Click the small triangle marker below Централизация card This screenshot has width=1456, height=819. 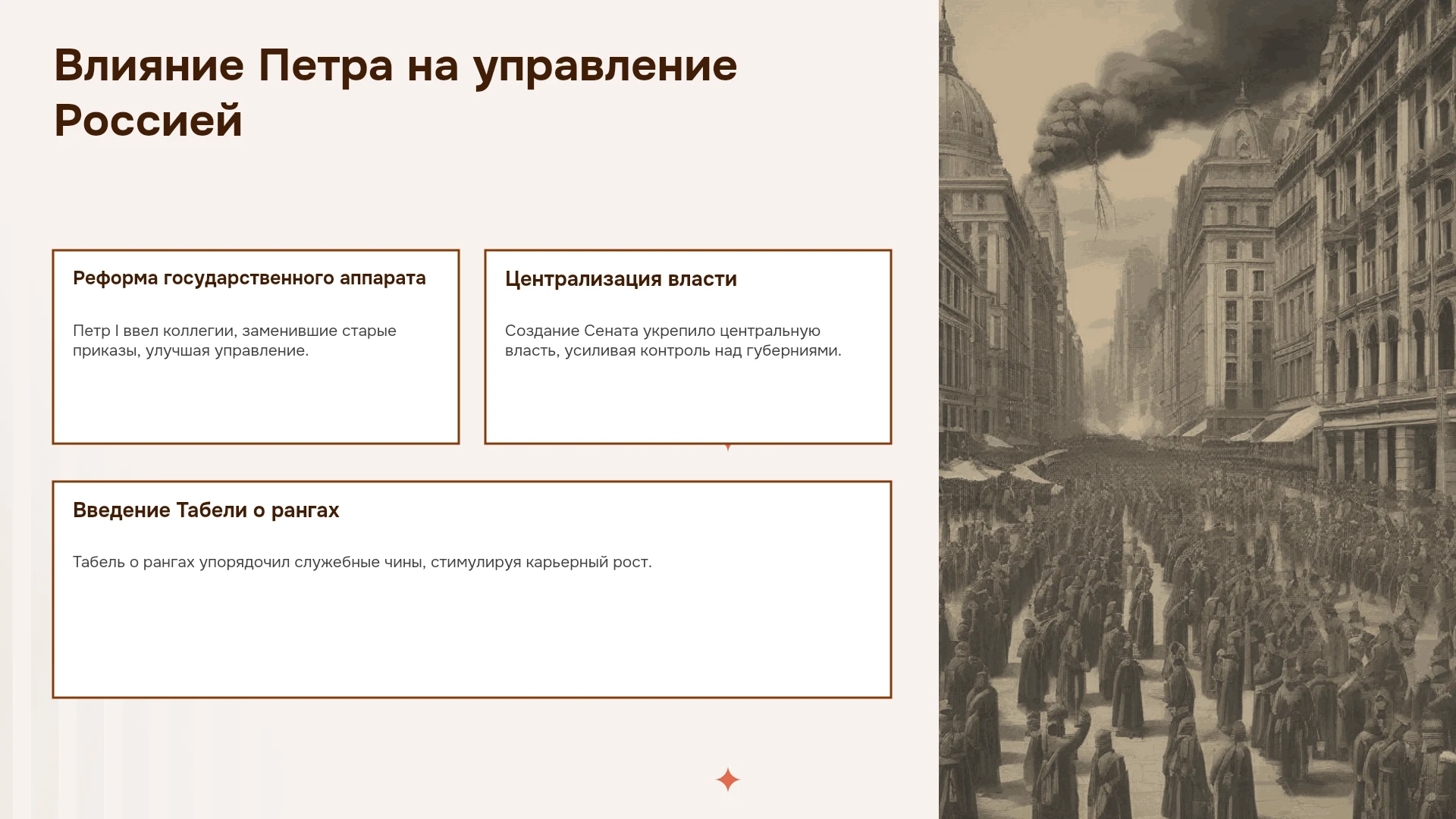(728, 447)
